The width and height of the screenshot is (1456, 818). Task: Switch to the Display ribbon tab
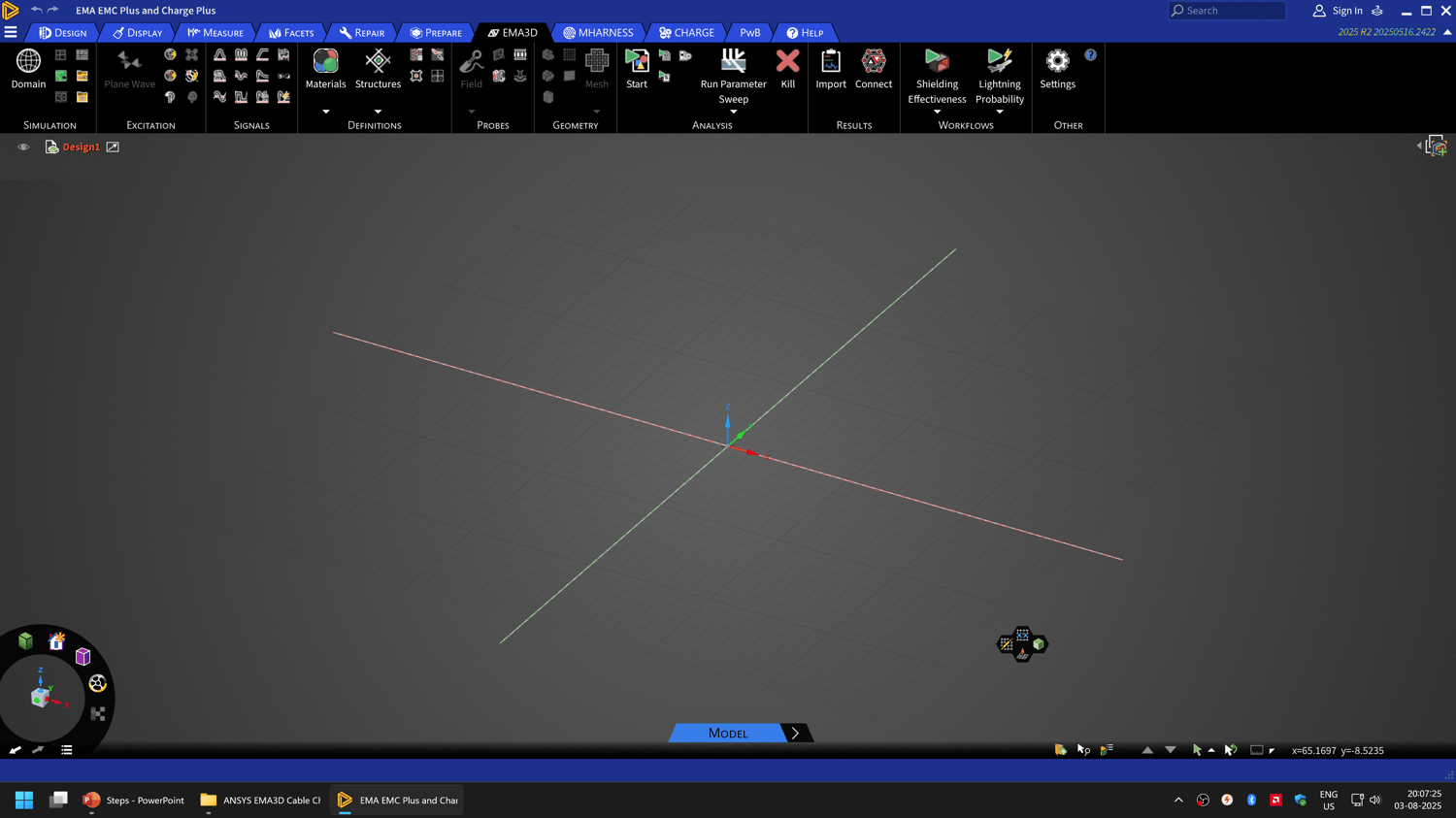click(x=138, y=33)
